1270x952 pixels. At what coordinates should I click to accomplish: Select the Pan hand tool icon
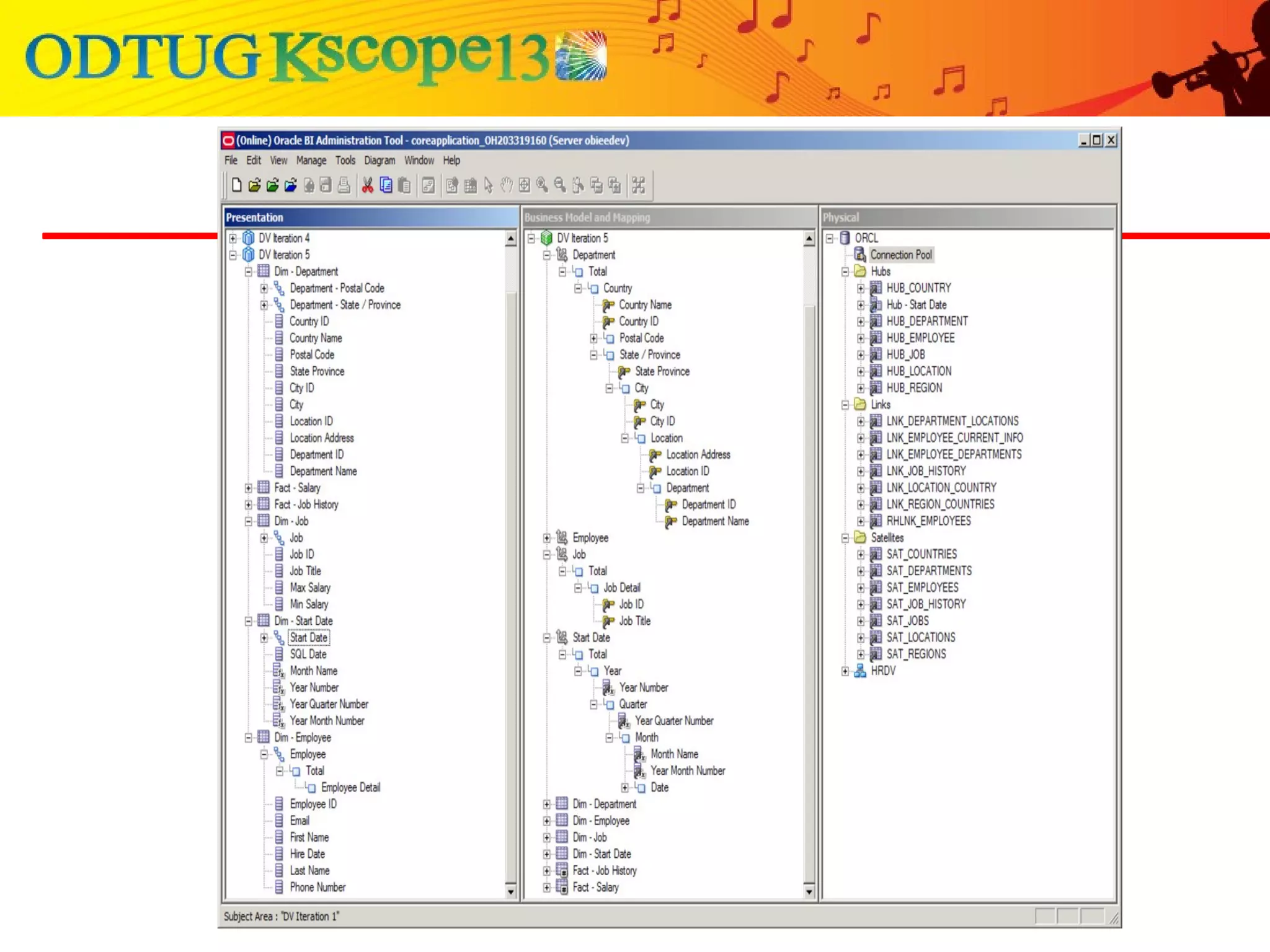click(507, 185)
